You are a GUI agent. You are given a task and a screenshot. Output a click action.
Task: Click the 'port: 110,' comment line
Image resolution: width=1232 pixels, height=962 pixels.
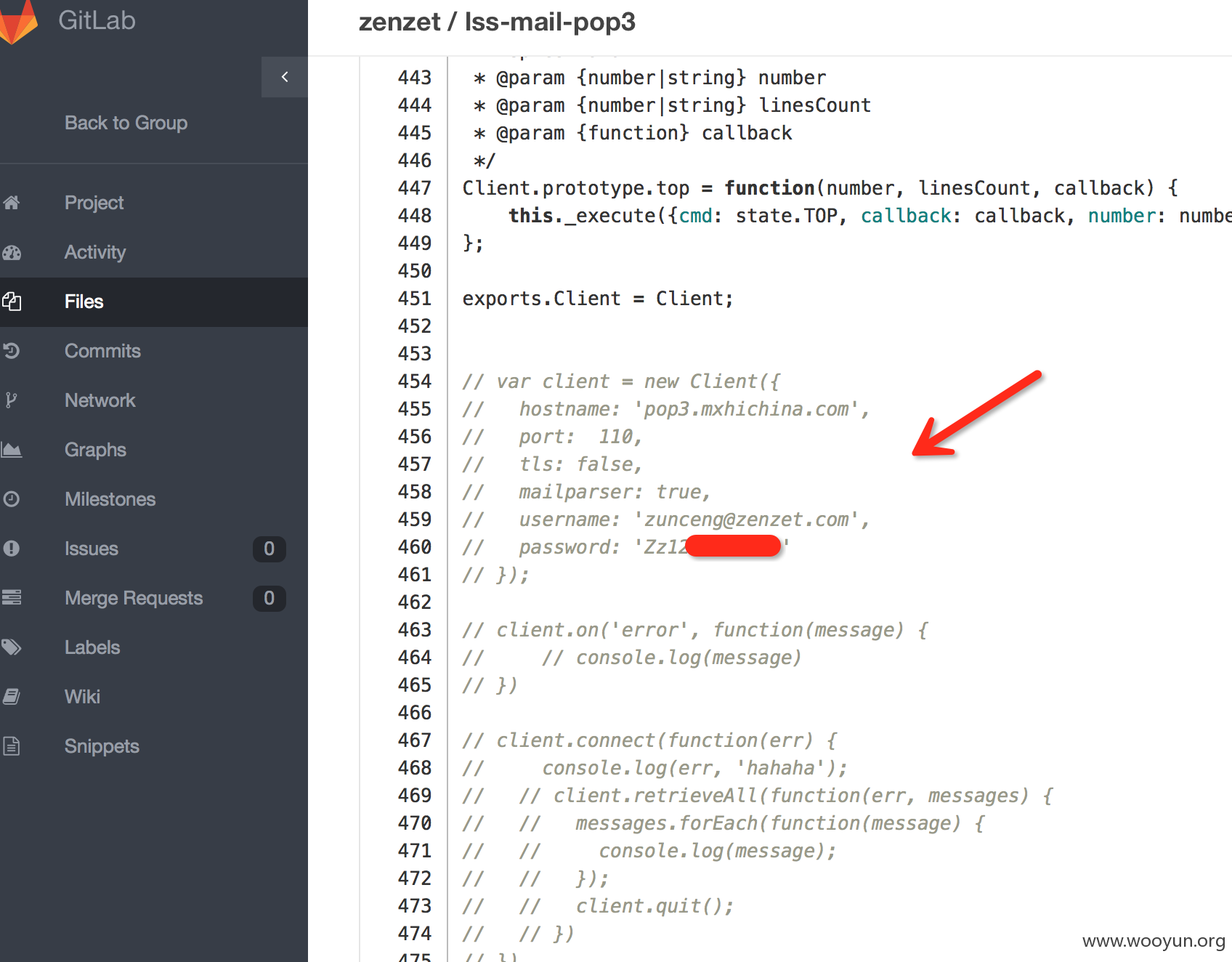pos(580,437)
